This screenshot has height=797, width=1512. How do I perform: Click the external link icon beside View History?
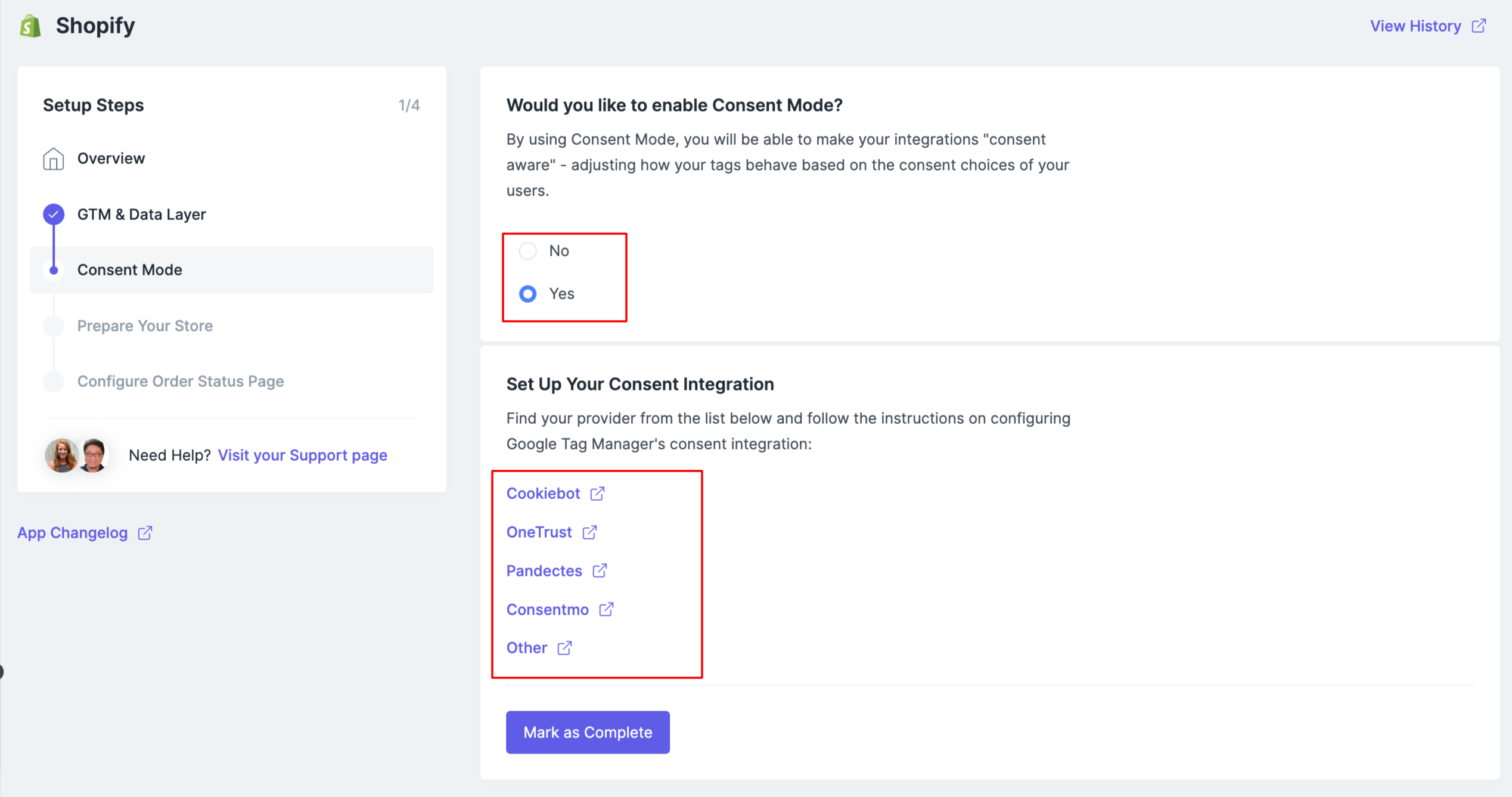coord(1479,26)
